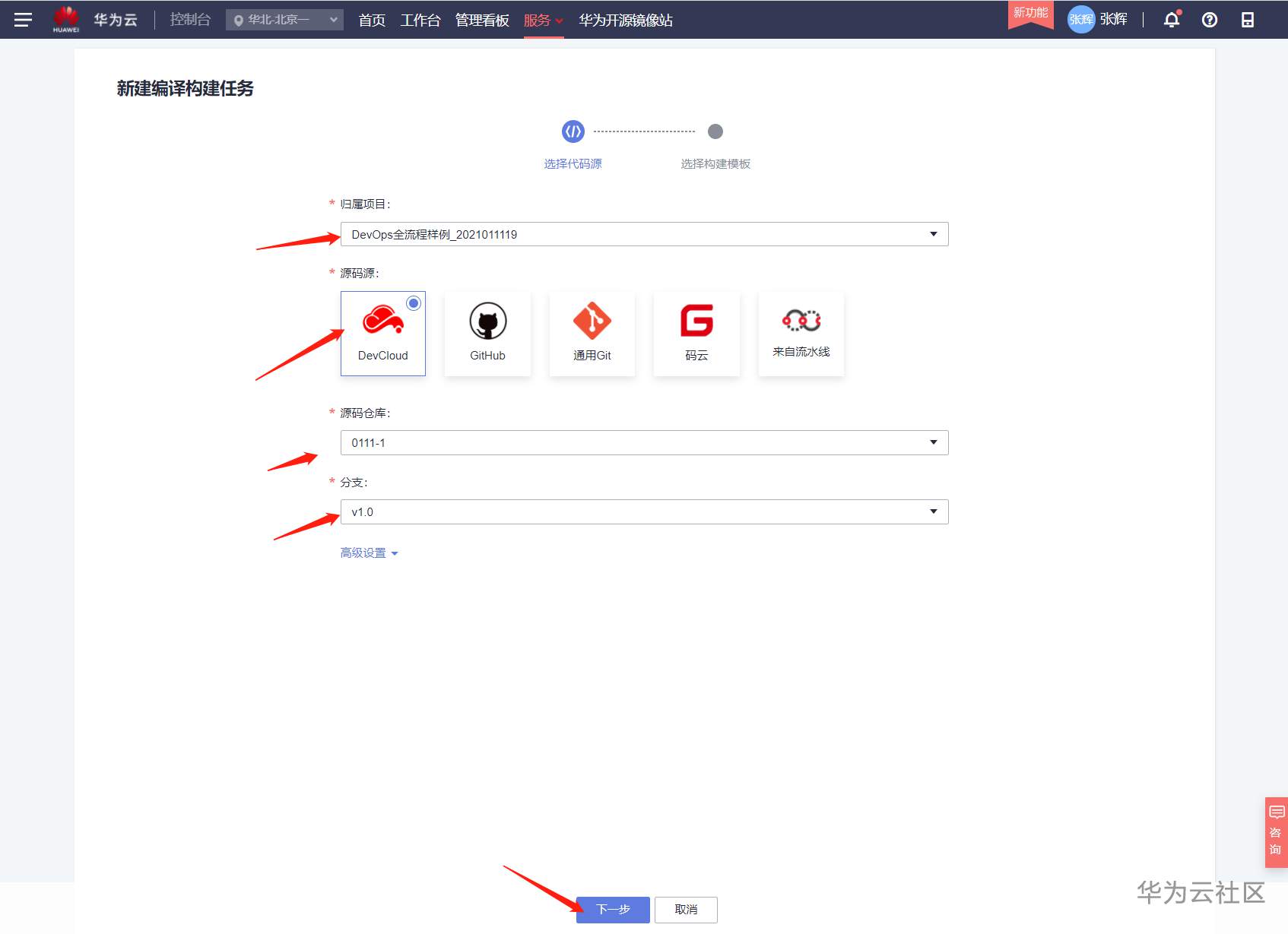Click the 新功能 ribbon badge

pos(1031,14)
